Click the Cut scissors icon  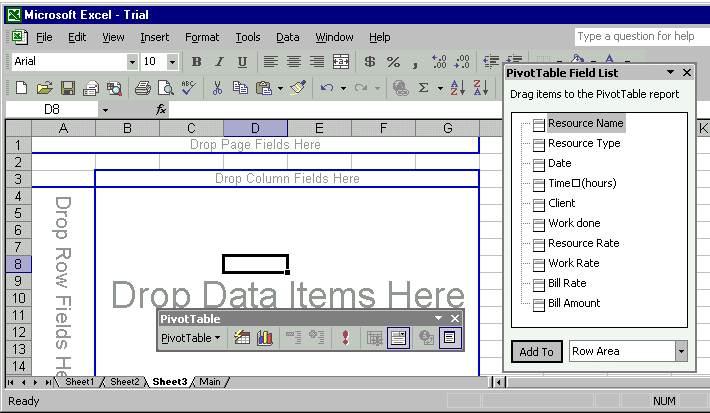(217, 88)
